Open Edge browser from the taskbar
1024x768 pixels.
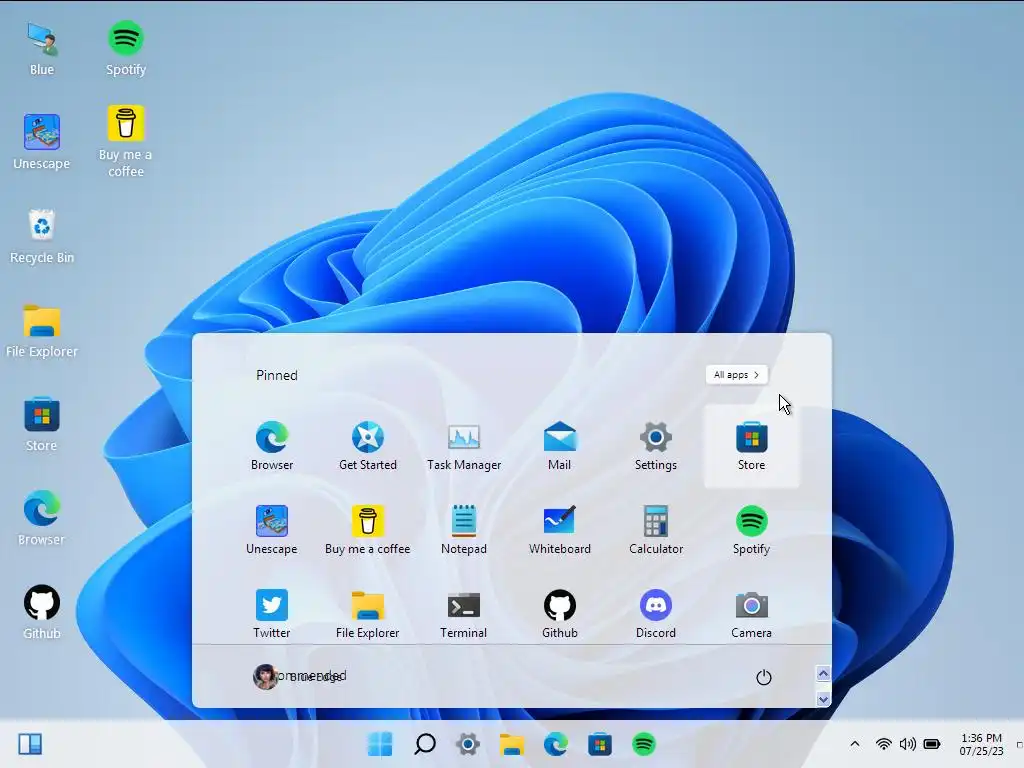556,744
